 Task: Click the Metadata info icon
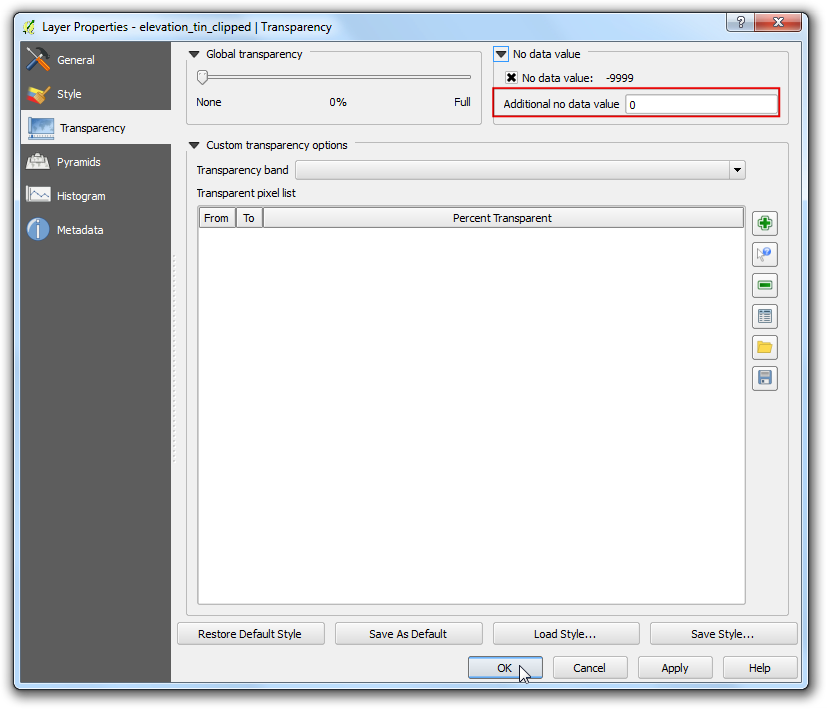click(x=38, y=229)
